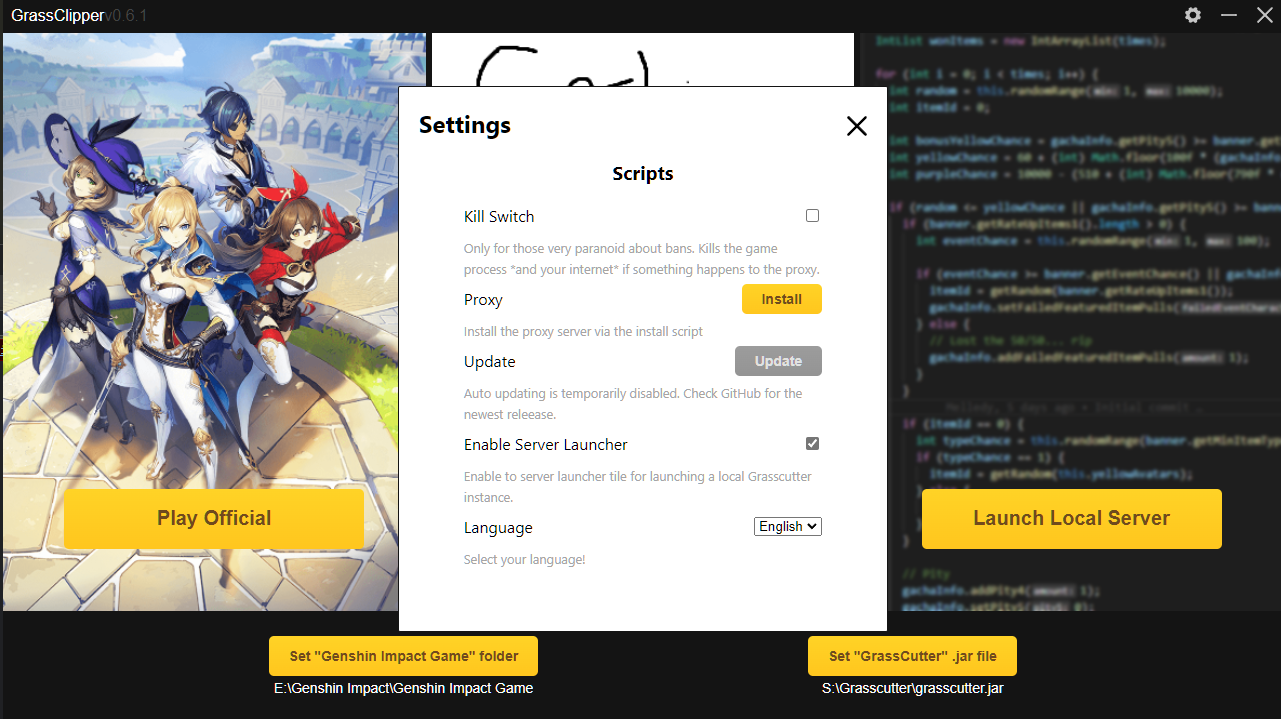The height and width of the screenshot is (719, 1281).
Task: Open settings via the gear icon
Action: pos(1193,15)
